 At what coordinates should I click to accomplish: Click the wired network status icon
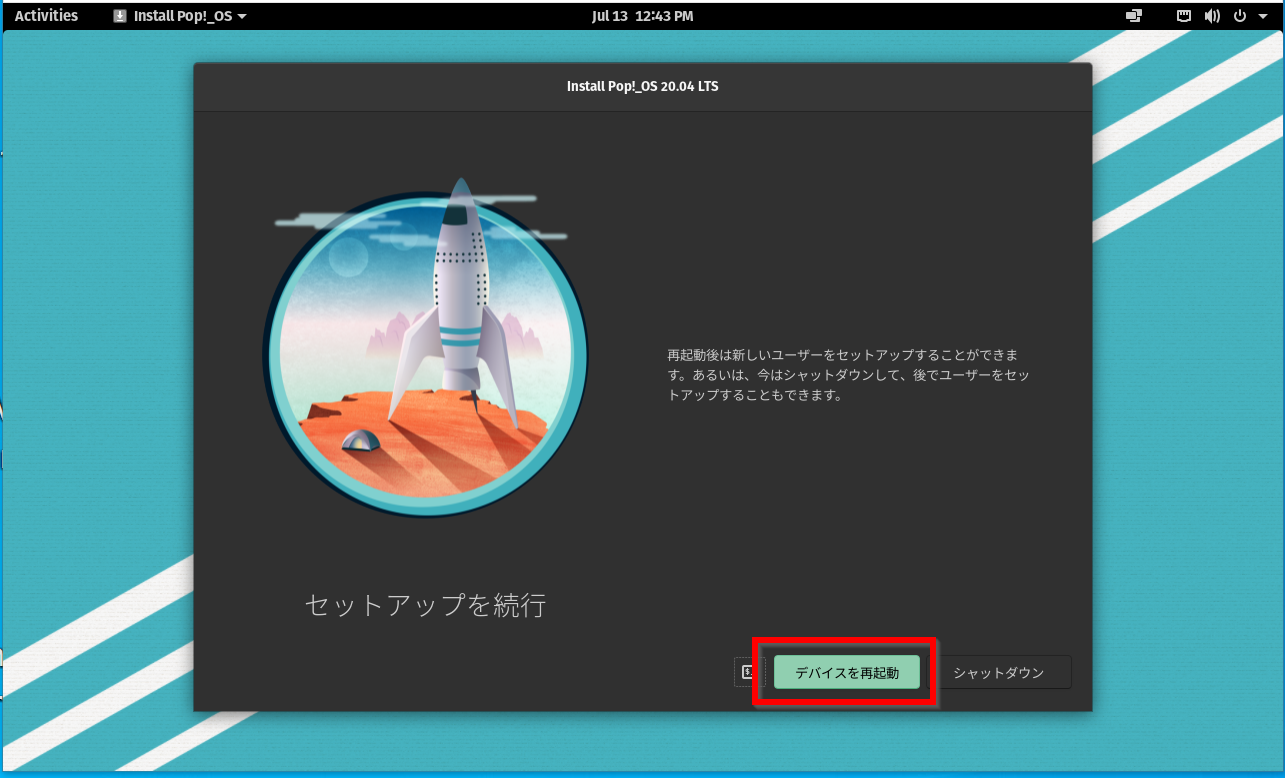click(x=1184, y=16)
